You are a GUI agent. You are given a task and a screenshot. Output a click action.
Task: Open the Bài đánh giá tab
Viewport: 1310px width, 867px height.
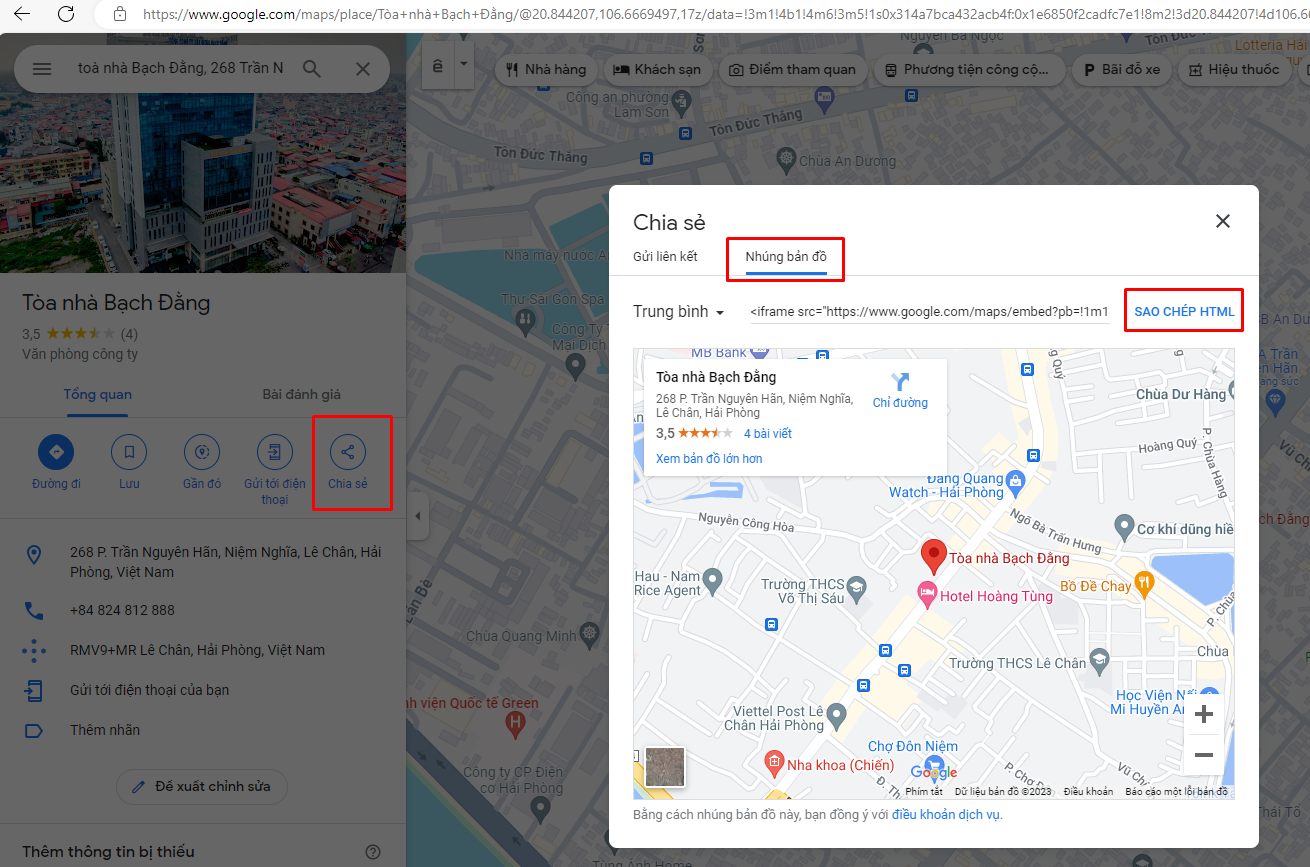click(302, 394)
